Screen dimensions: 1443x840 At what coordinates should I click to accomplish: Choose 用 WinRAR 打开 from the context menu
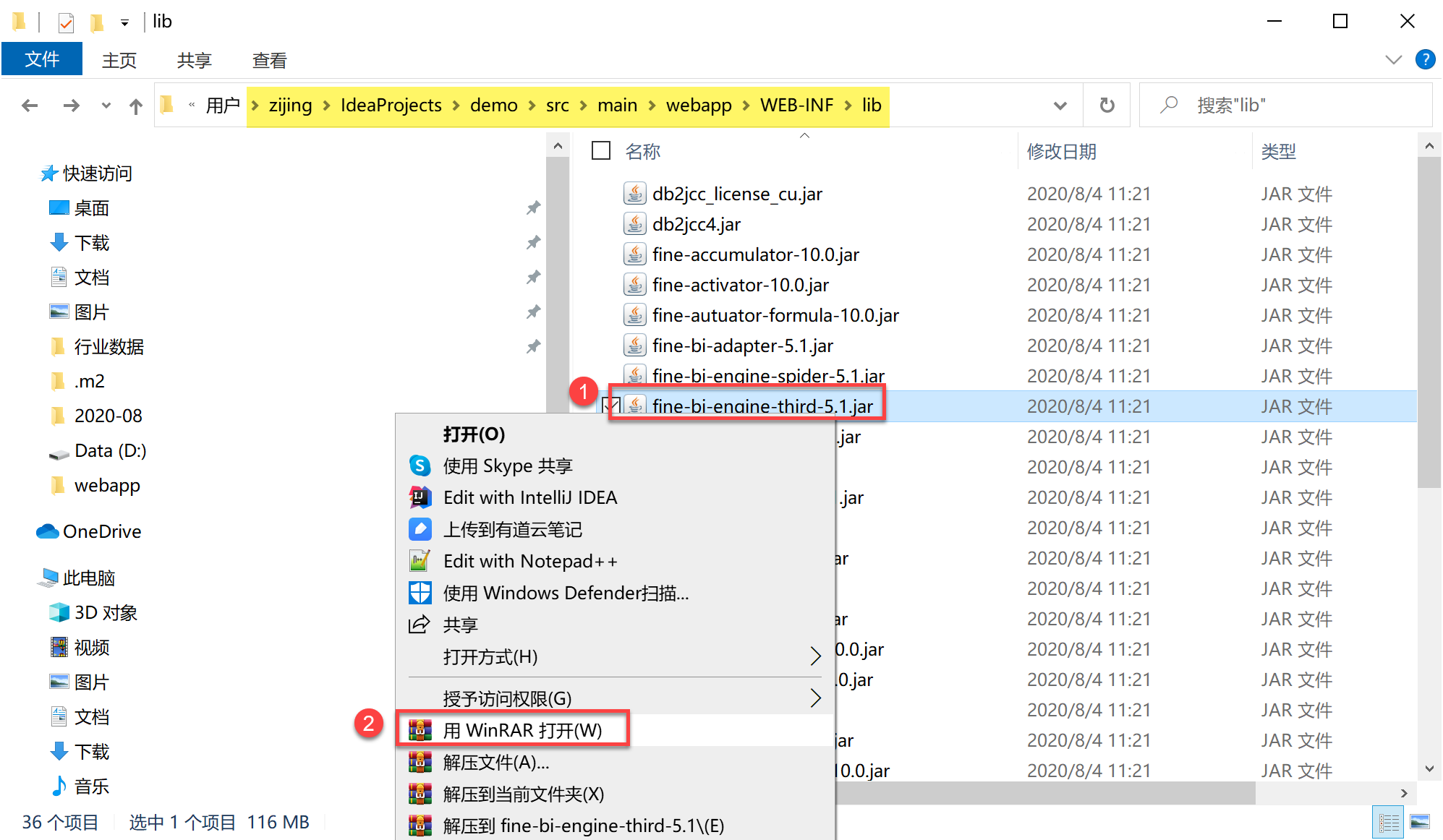coord(522,729)
